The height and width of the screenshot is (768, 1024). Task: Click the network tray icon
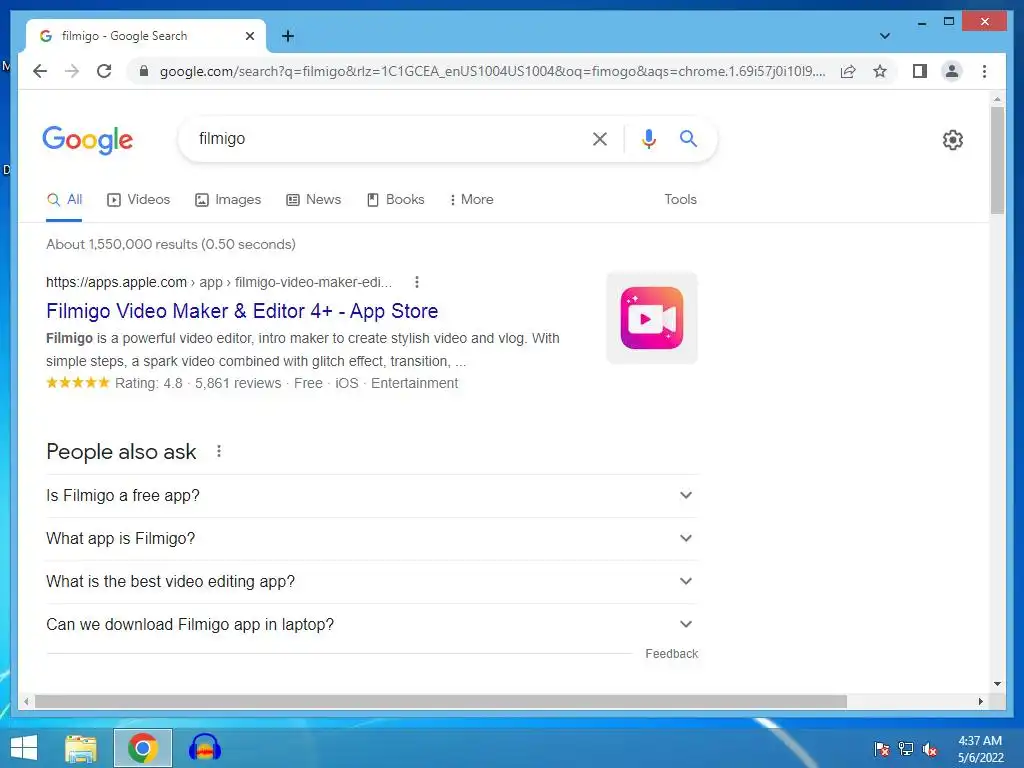click(x=906, y=749)
